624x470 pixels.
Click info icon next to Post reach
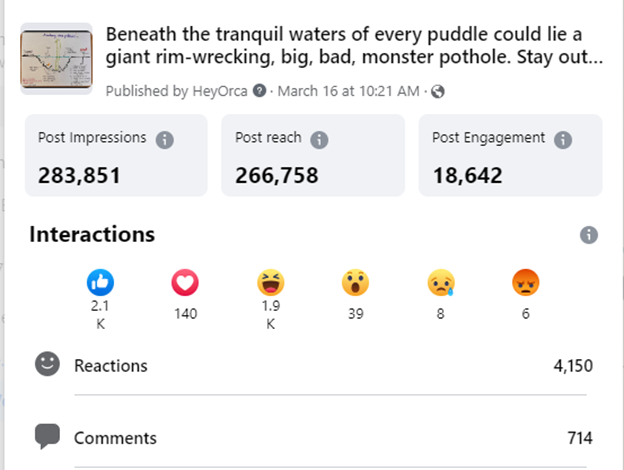point(319,140)
